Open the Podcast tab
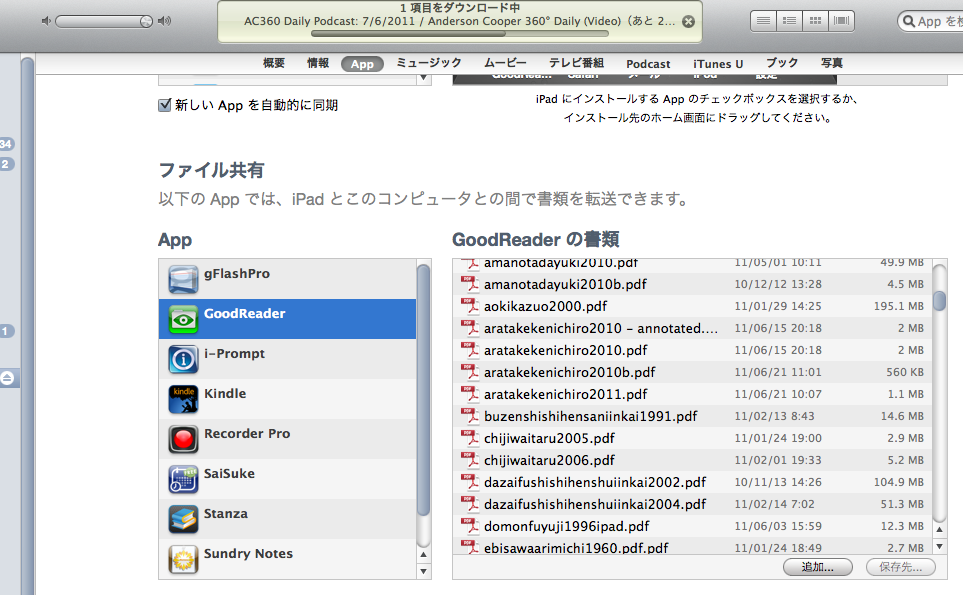Viewport: 963px width, 595px height. point(648,64)
